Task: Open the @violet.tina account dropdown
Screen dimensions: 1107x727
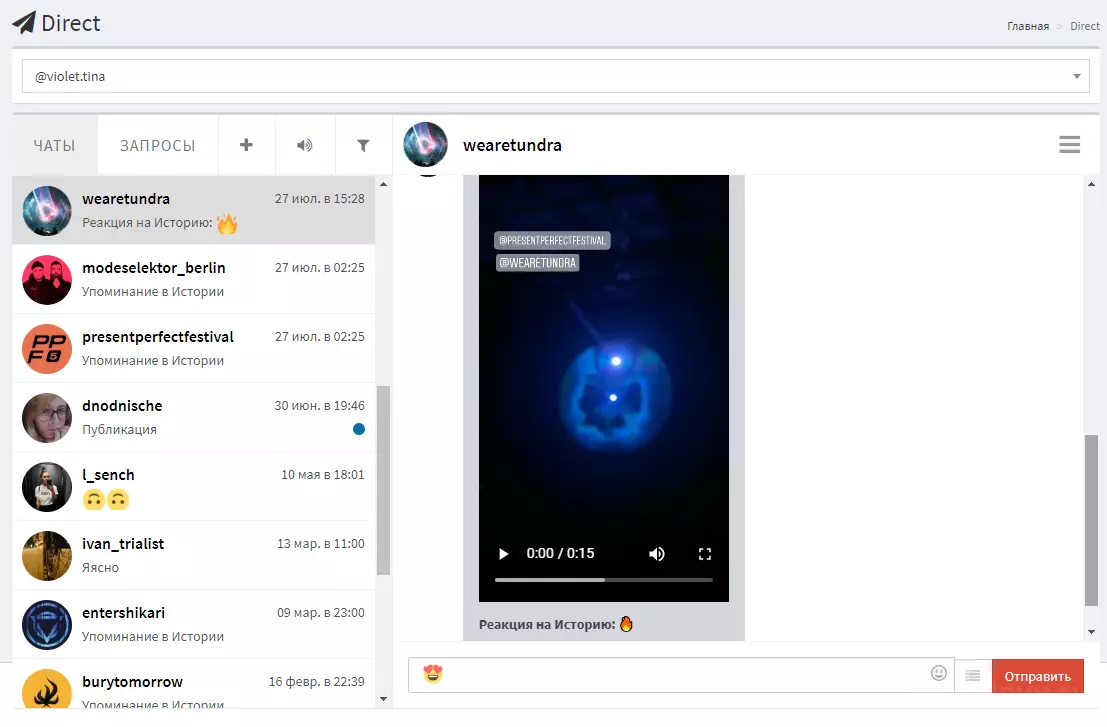Action: pyautogui.click(x=556, y=76)
